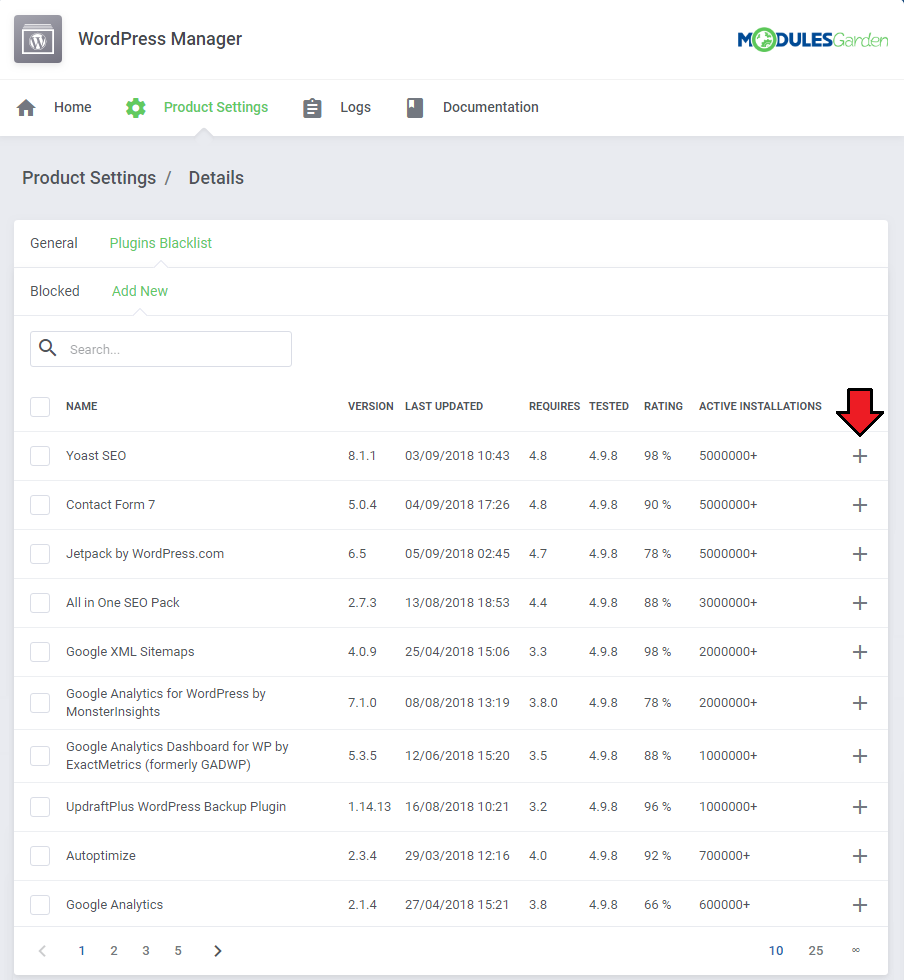Add Yoast SEO to blacklist with plus
Screen dimensions: 904x980
pos(860,456)
